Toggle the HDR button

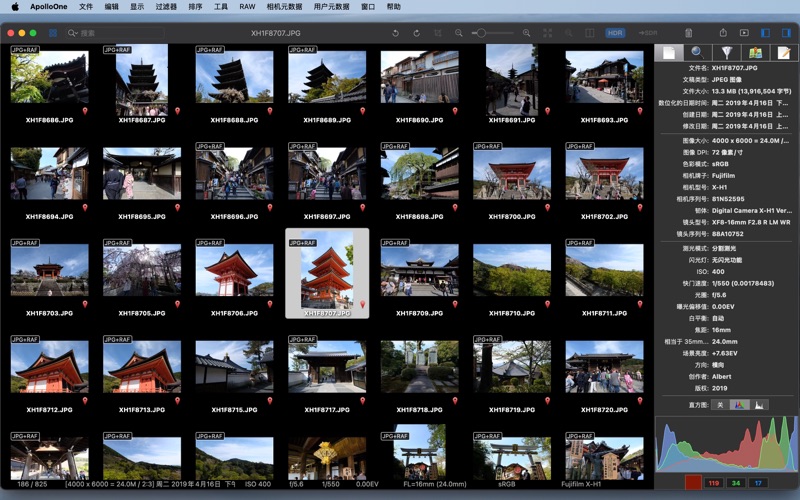coord(615,33)
